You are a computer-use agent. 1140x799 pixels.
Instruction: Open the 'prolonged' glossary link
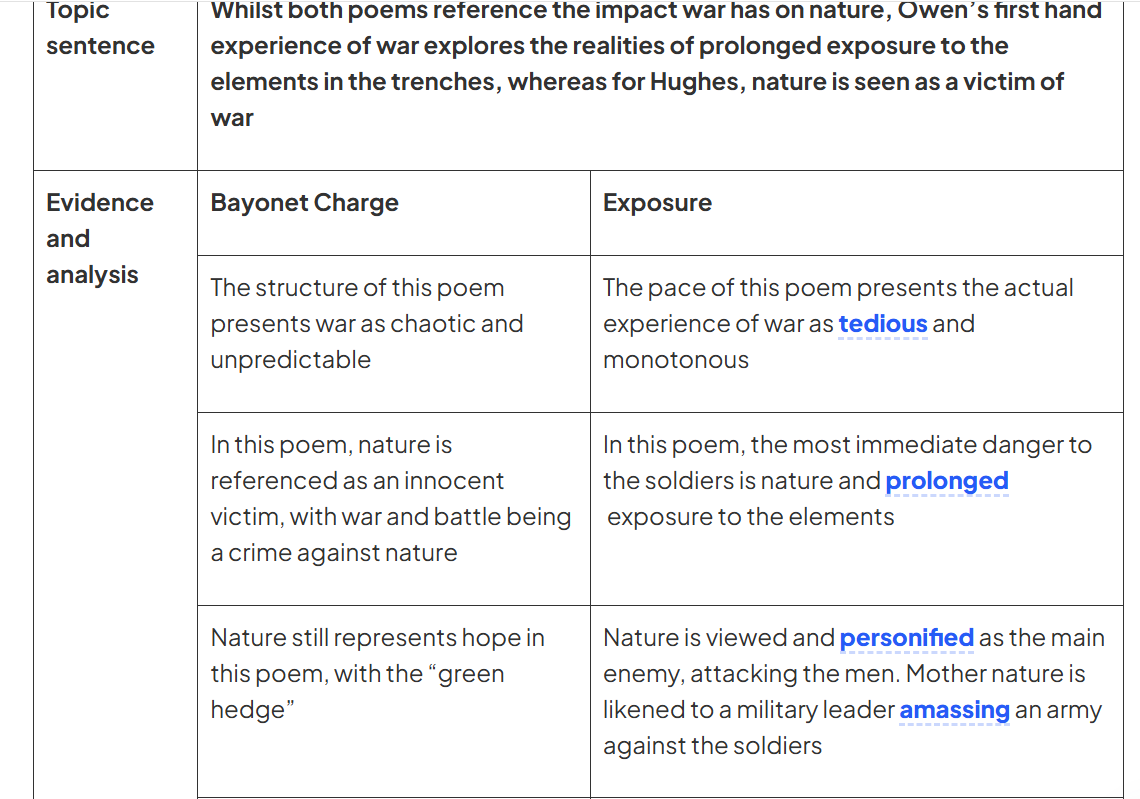[x=947, y=481]
